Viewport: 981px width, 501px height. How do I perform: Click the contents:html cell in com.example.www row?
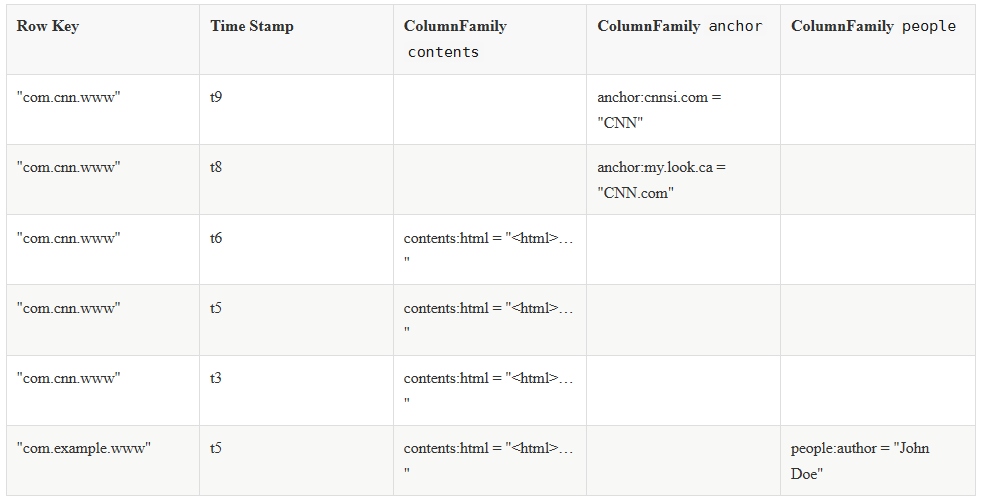(x=488, y=460)
